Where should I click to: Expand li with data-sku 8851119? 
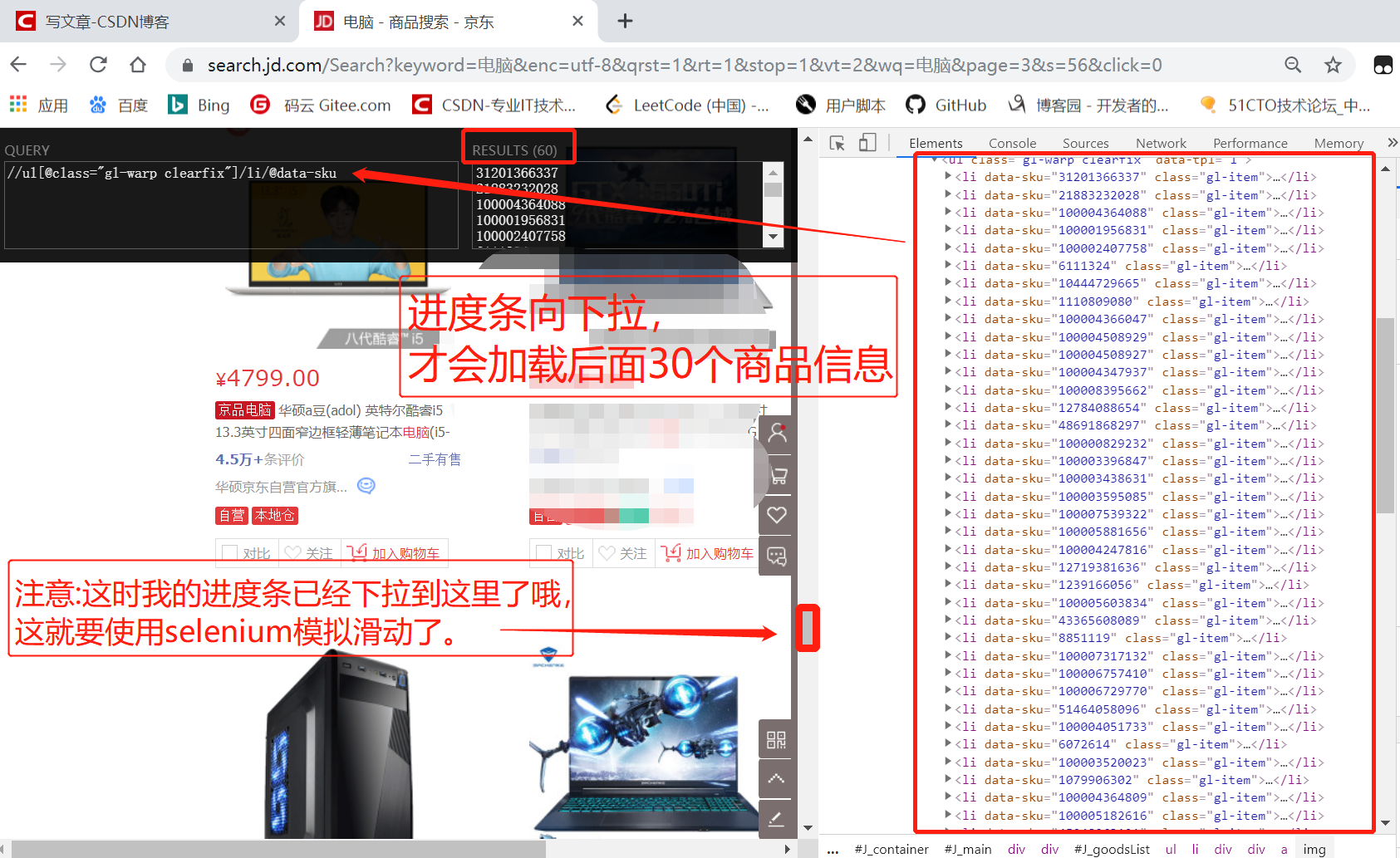[948, 637]
